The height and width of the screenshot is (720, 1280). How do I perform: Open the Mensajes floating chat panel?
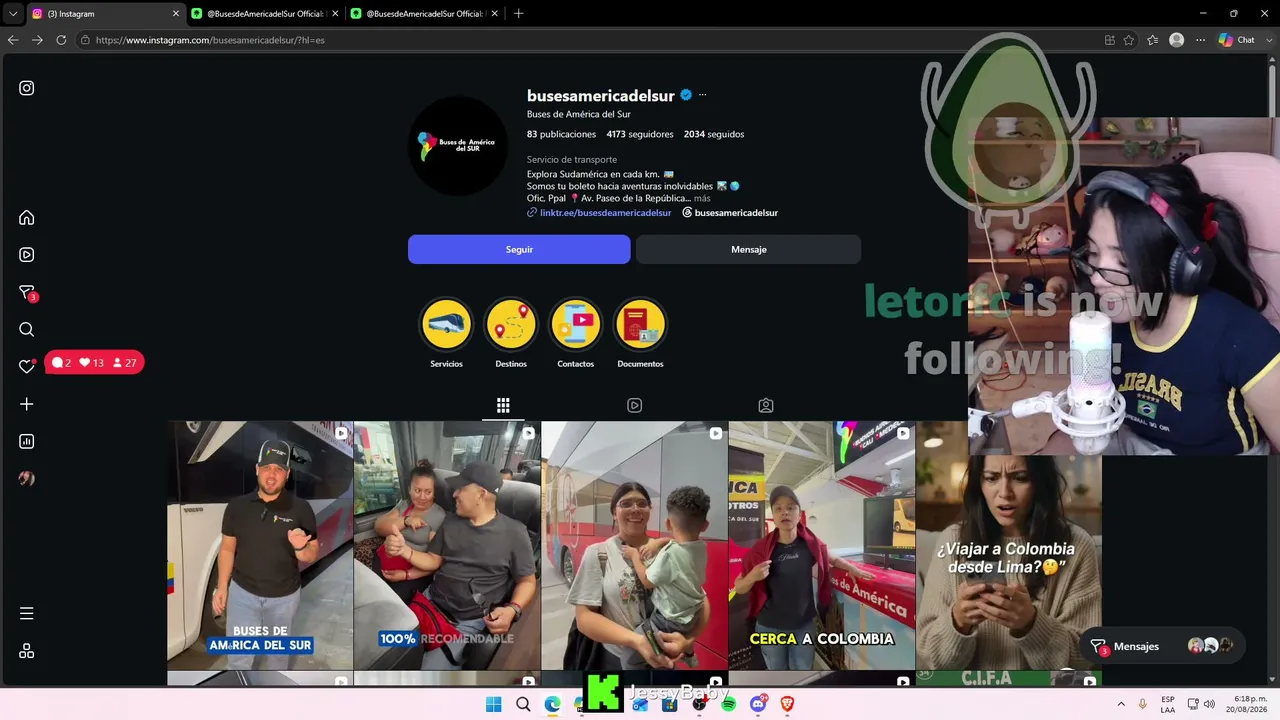1162,646
